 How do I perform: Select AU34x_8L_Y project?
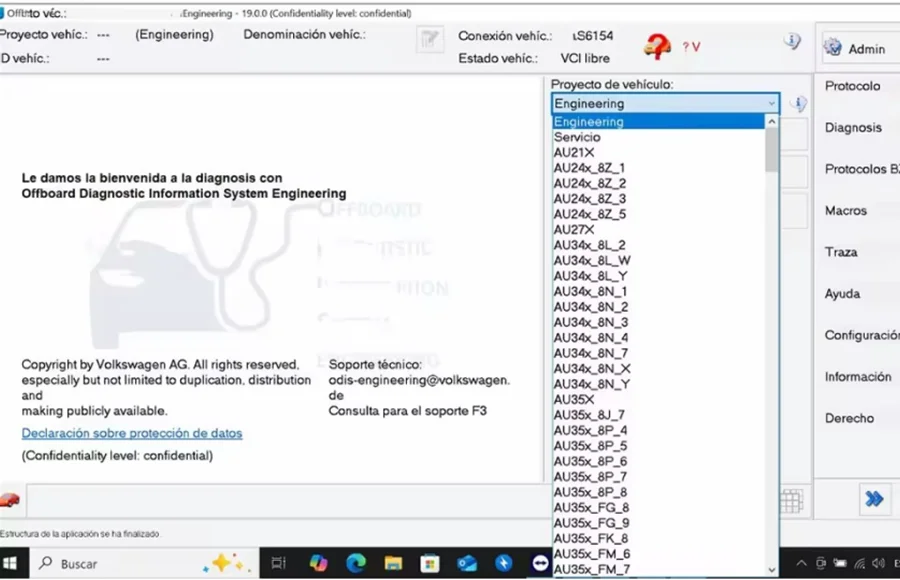click(x=658, y=276)
